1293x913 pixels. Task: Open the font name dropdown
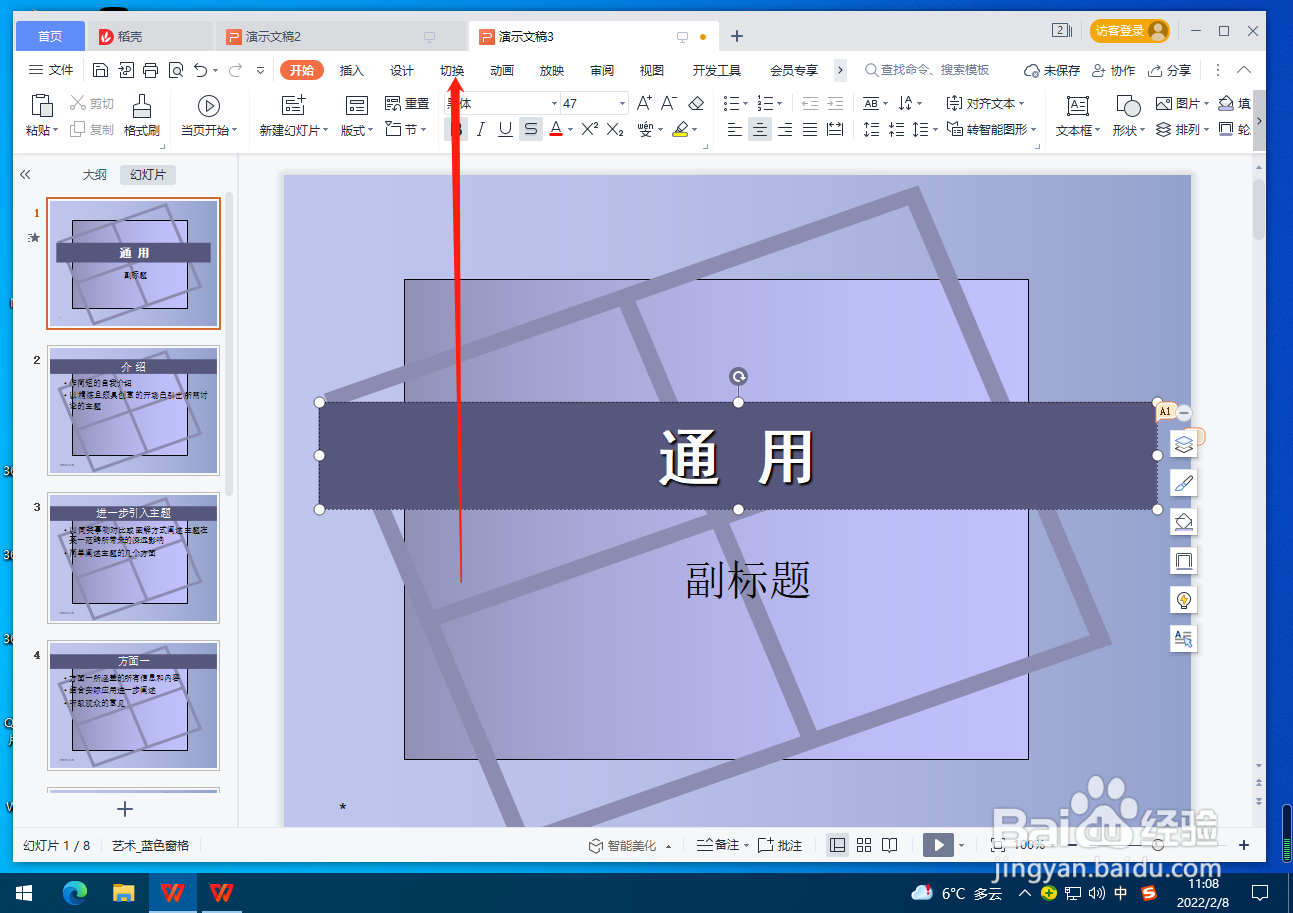coord(554,103)
